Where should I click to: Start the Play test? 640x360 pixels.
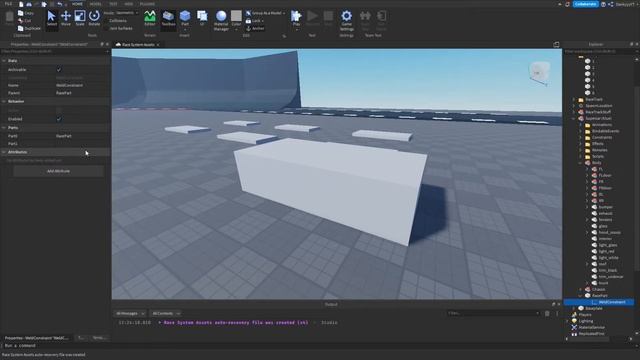[296, 19]
